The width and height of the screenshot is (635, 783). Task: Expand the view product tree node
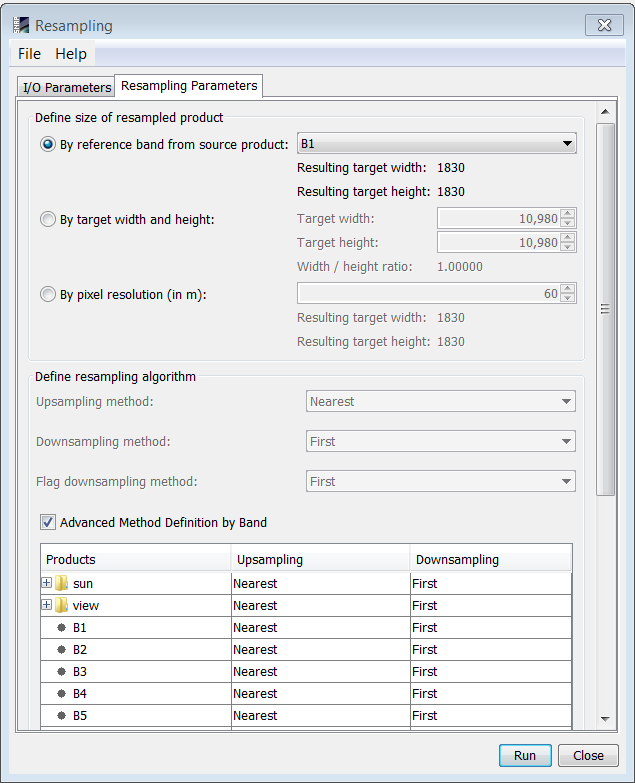[46, 604]
